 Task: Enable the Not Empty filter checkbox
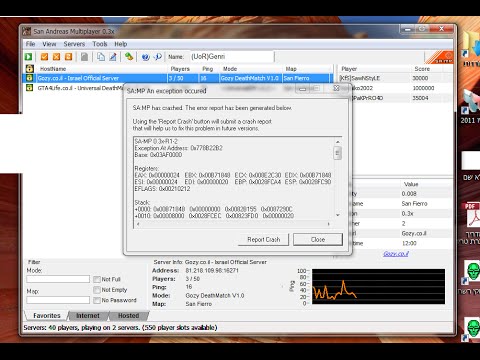coord(97,290)
